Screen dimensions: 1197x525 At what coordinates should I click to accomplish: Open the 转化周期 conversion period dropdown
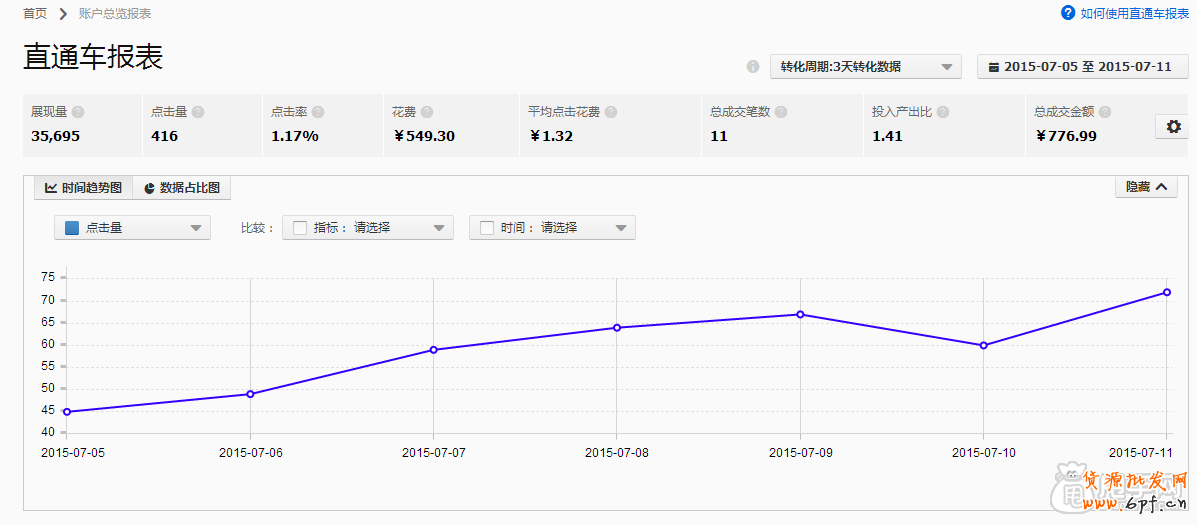click(x=865, y=67)
